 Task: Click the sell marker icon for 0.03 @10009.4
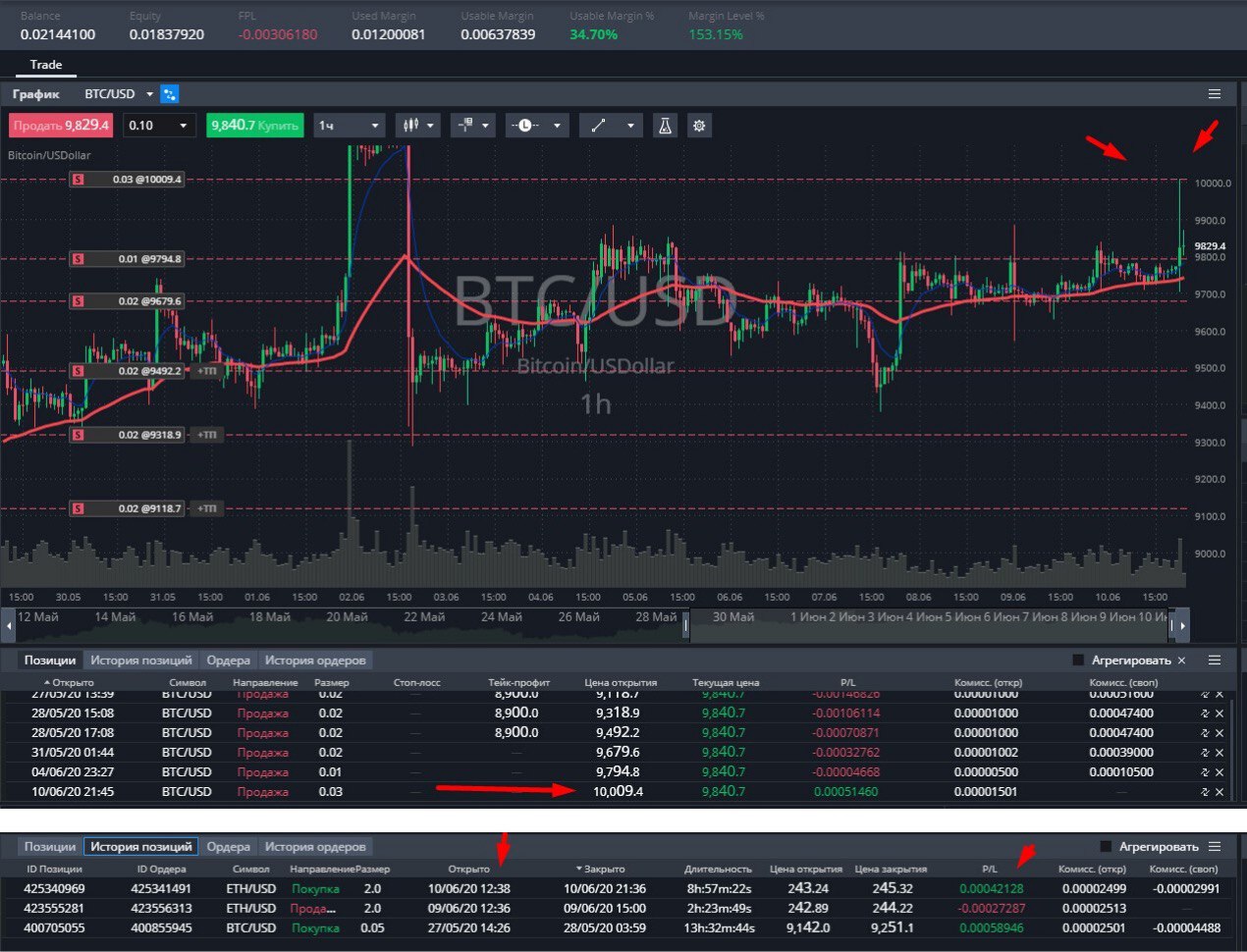point(79,180)
